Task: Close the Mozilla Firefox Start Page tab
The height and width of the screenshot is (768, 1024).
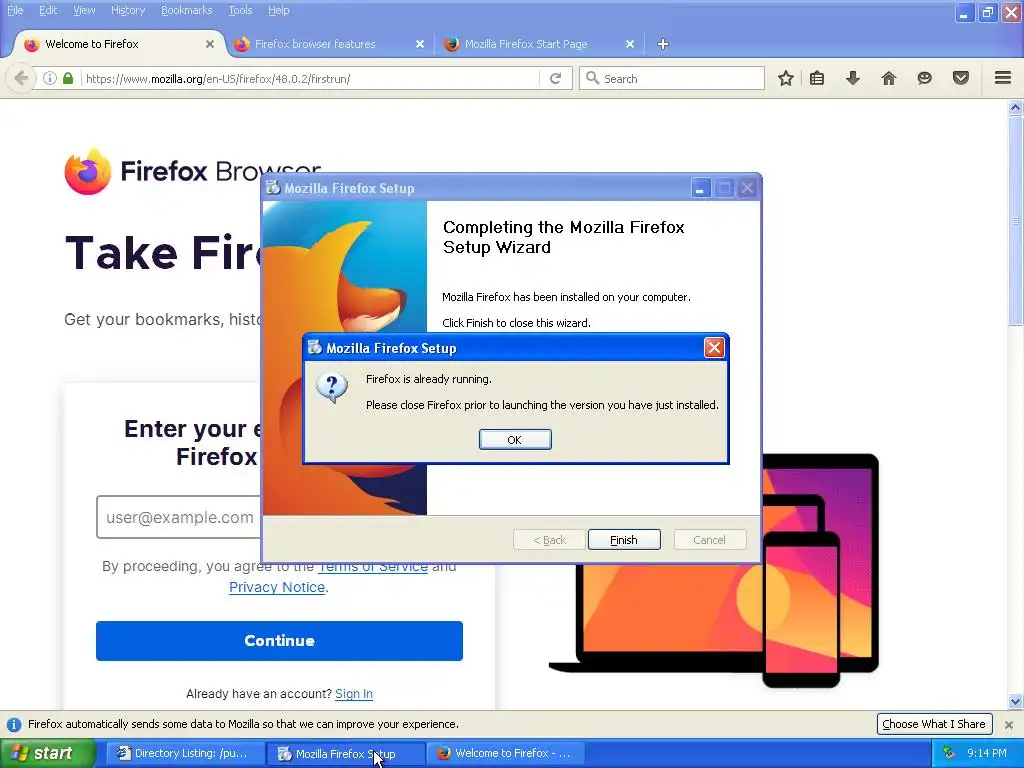Action: (630, 44)
